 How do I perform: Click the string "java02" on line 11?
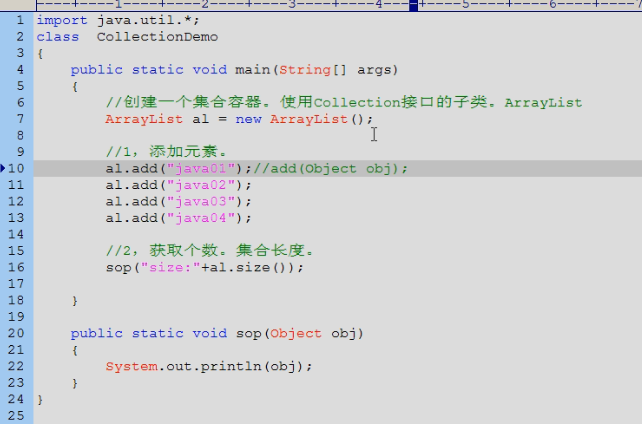click(201, 185)
